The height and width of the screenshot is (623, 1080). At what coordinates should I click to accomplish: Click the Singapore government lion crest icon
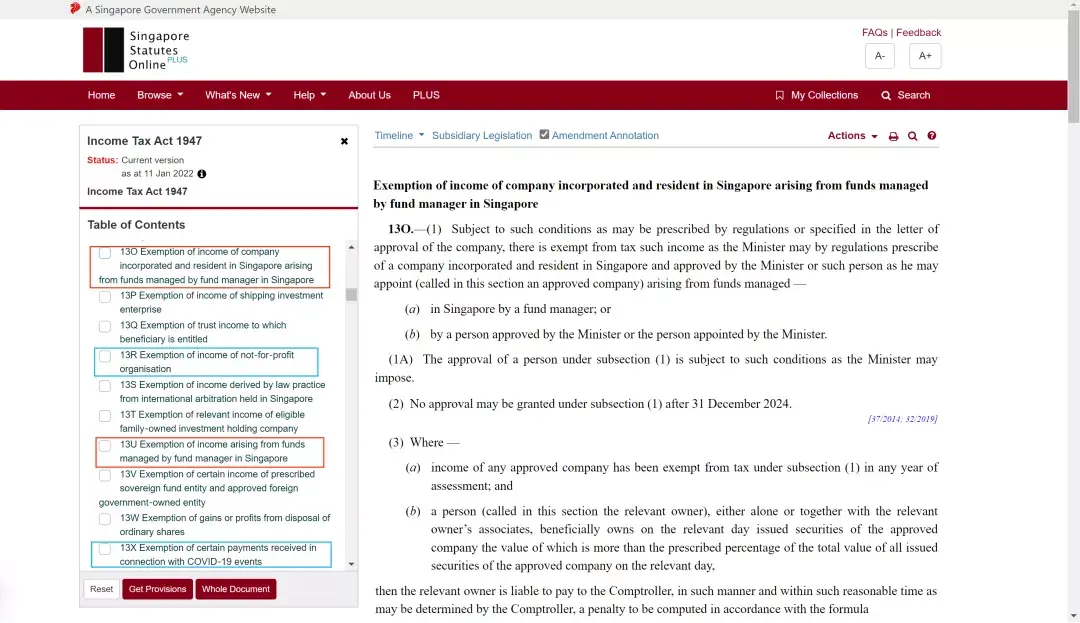75,9
